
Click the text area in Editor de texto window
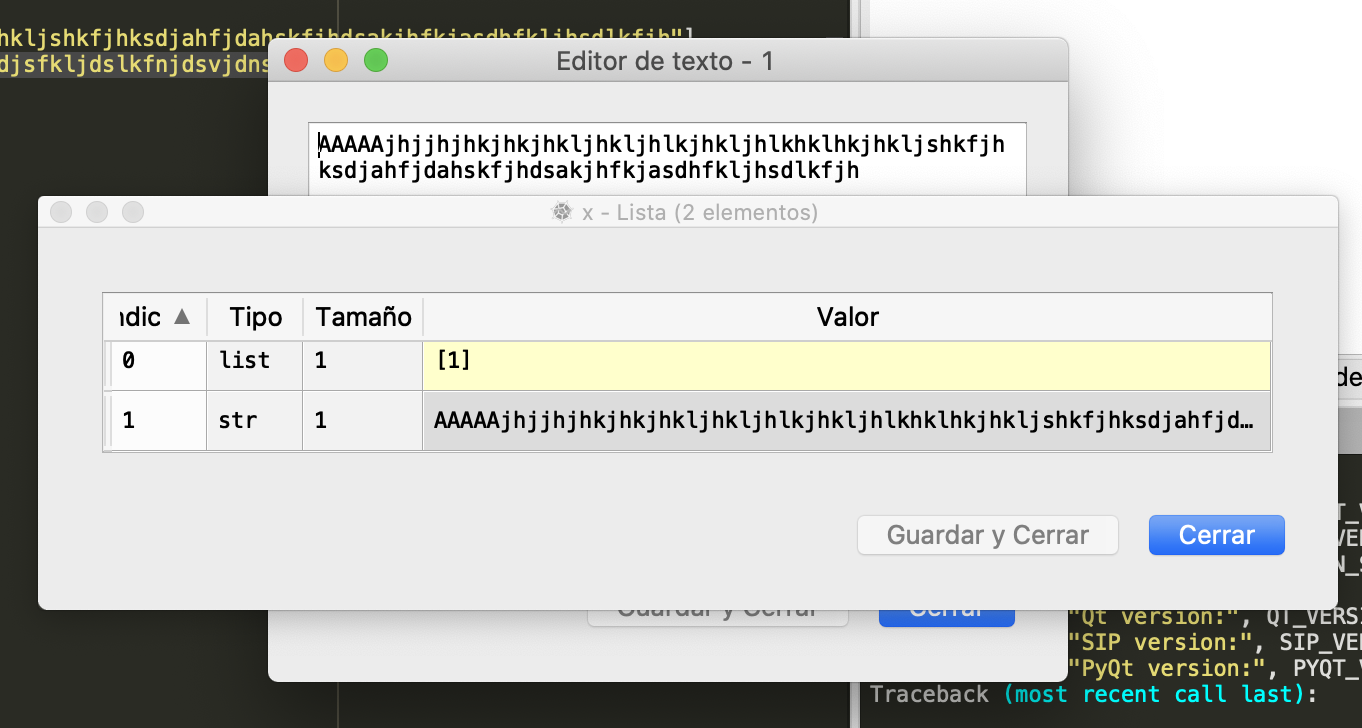coord(667,158)
